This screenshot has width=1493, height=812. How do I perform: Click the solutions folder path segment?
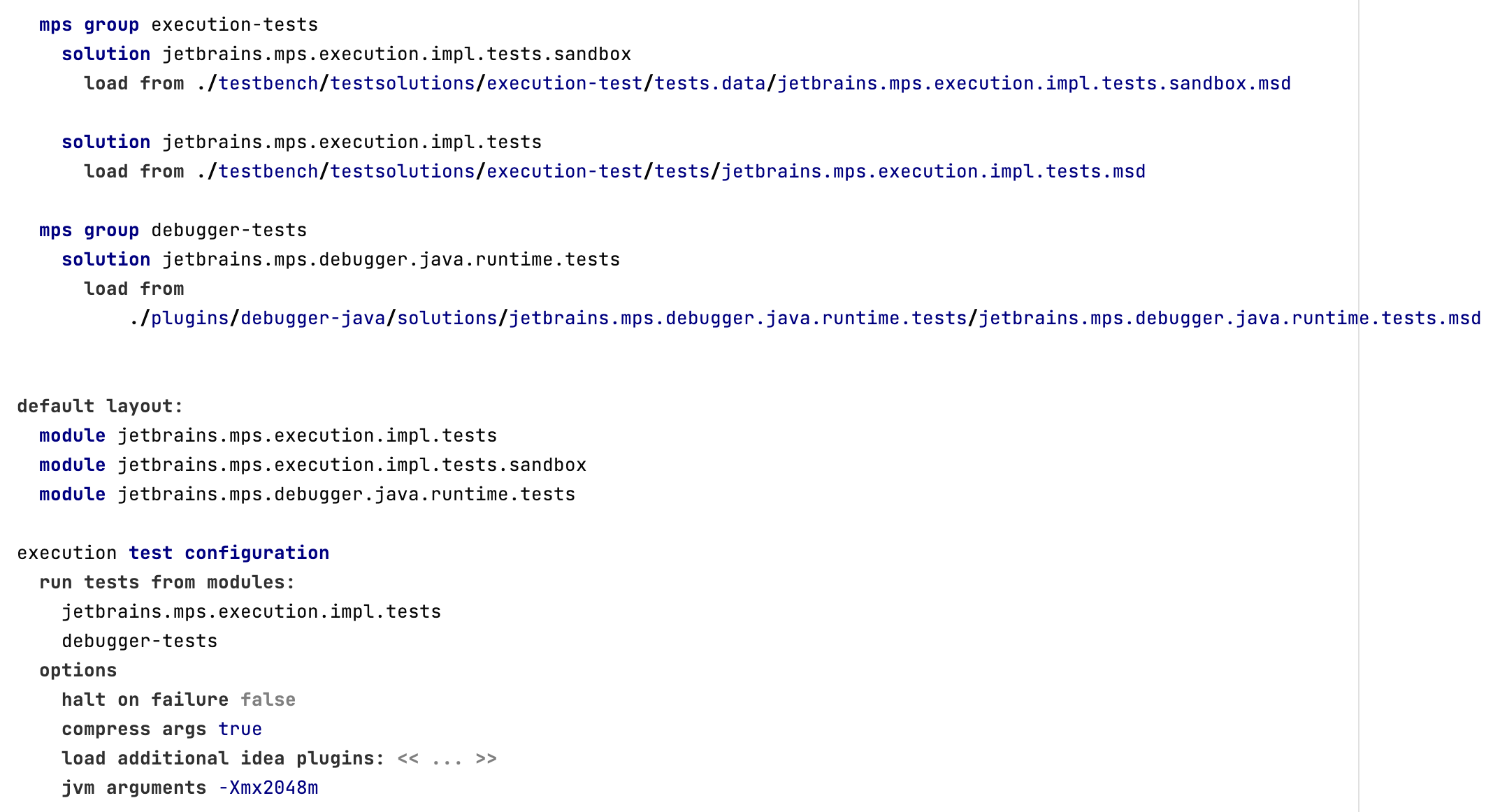pos(447,319)
